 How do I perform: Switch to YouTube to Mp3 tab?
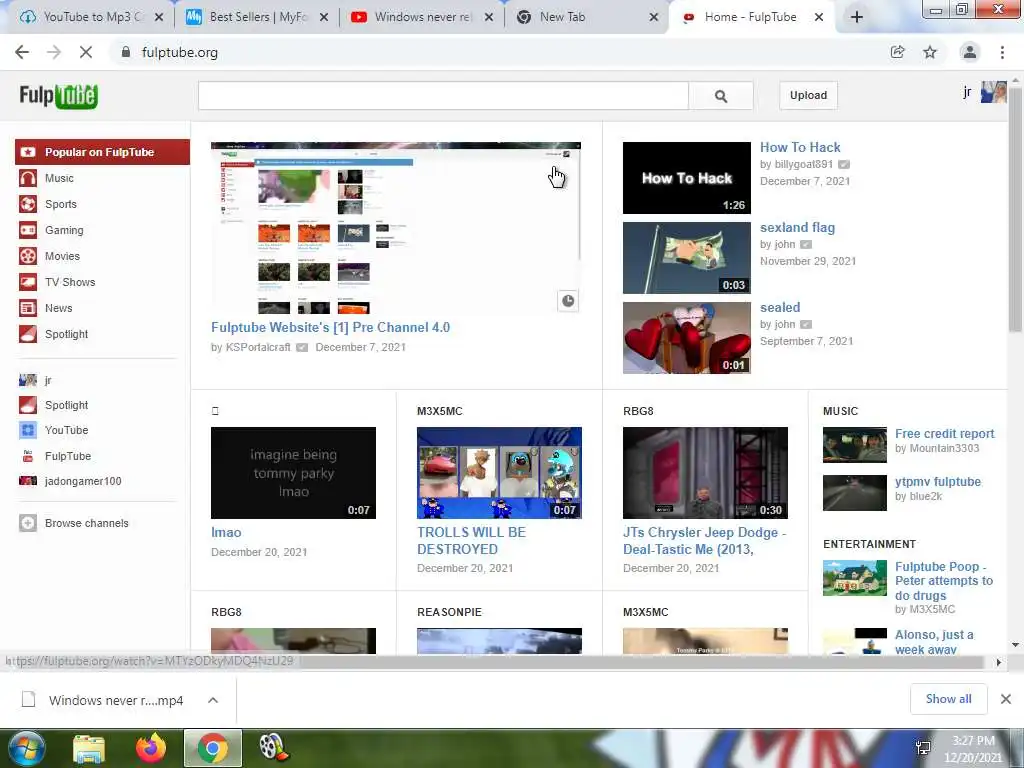pyautogui.click(x=91, y=17)
